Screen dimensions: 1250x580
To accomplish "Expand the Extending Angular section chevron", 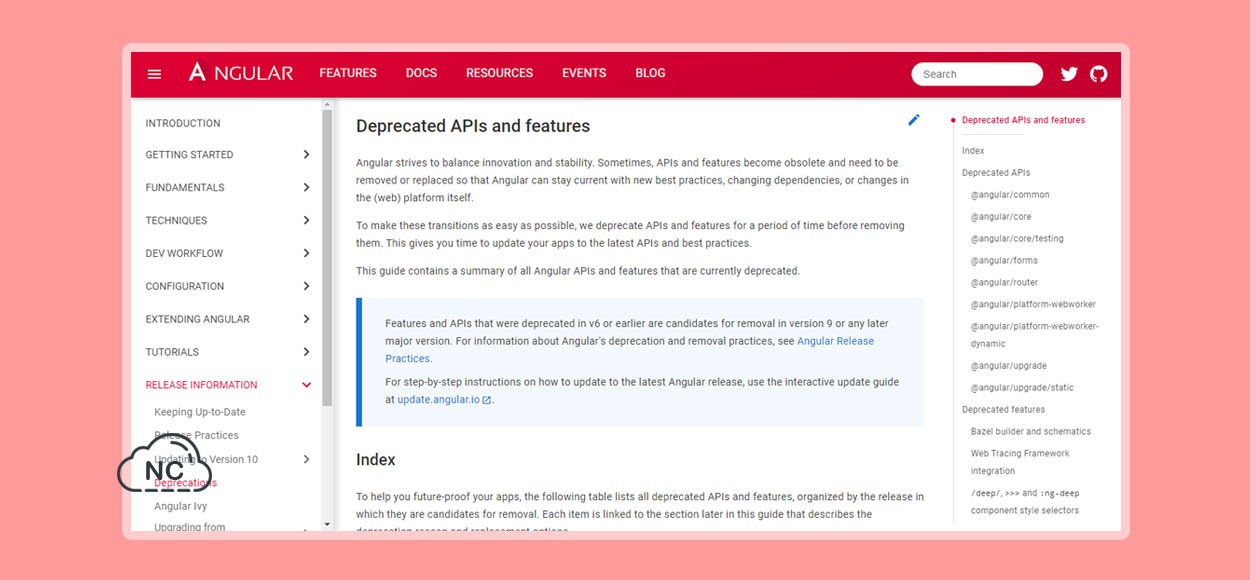I will point(306,320).
